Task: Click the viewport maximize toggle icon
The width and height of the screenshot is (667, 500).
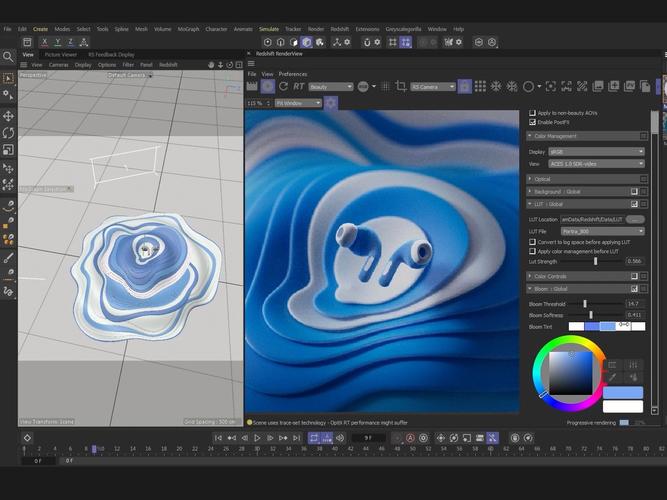Action: coord(239,65)
